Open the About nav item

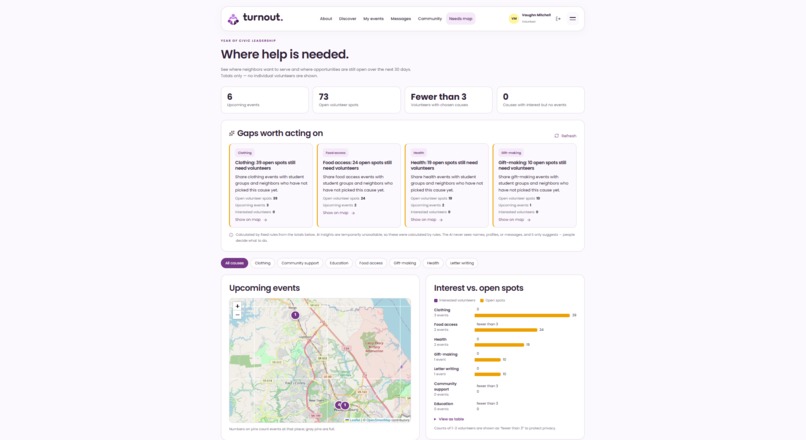pos(326,19)
